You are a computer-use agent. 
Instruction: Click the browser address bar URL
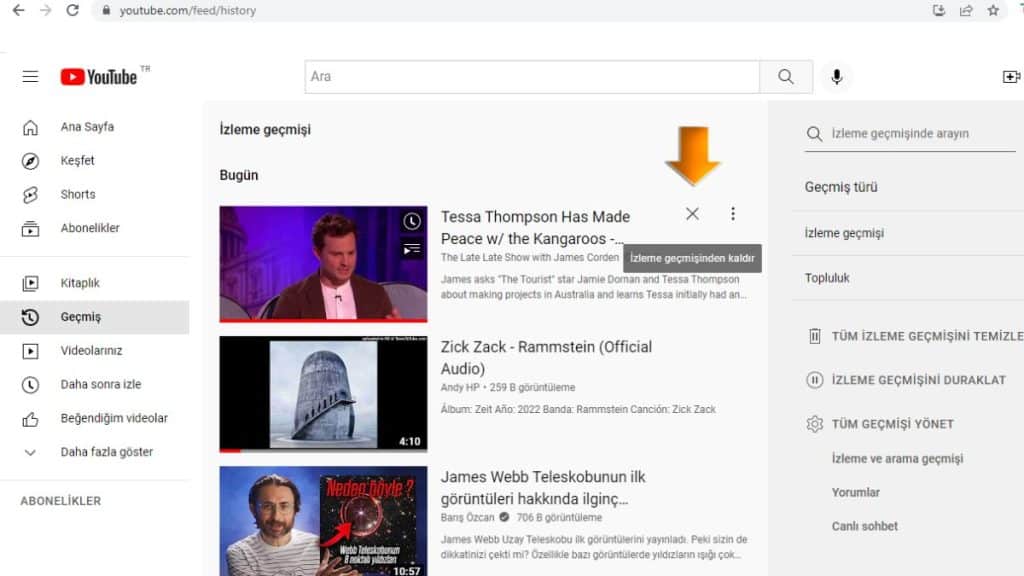pos(187,10)
